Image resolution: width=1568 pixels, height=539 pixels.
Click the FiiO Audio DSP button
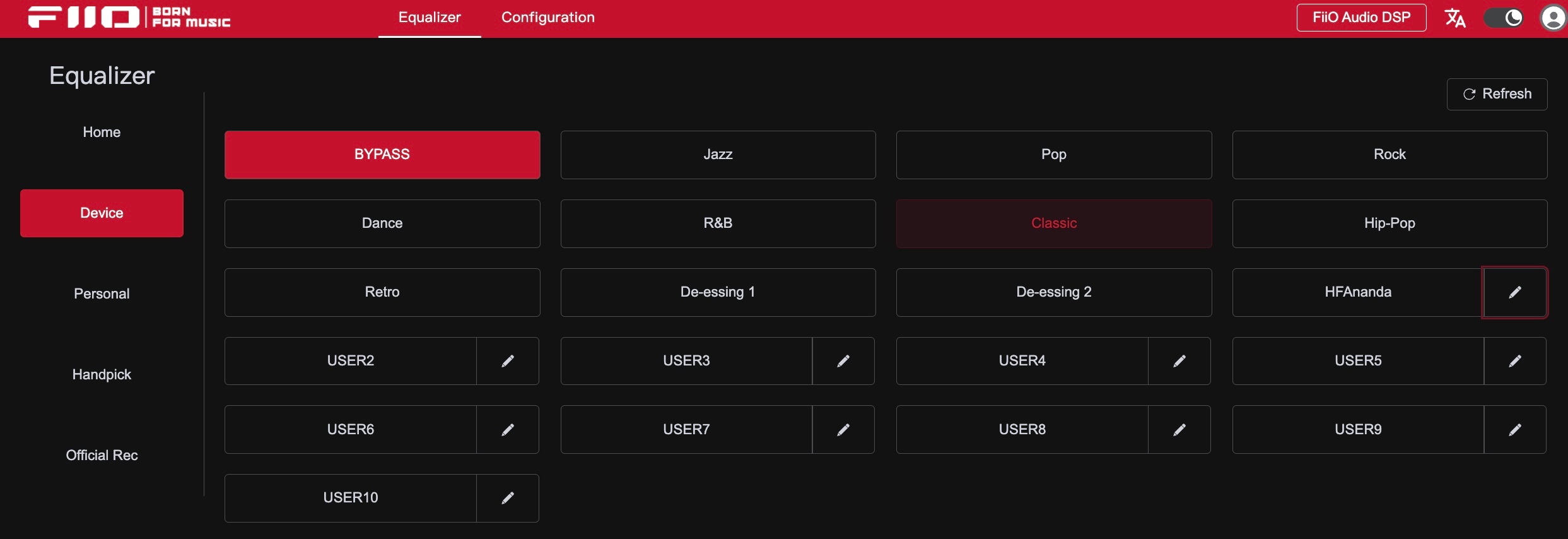point(1361,18)
